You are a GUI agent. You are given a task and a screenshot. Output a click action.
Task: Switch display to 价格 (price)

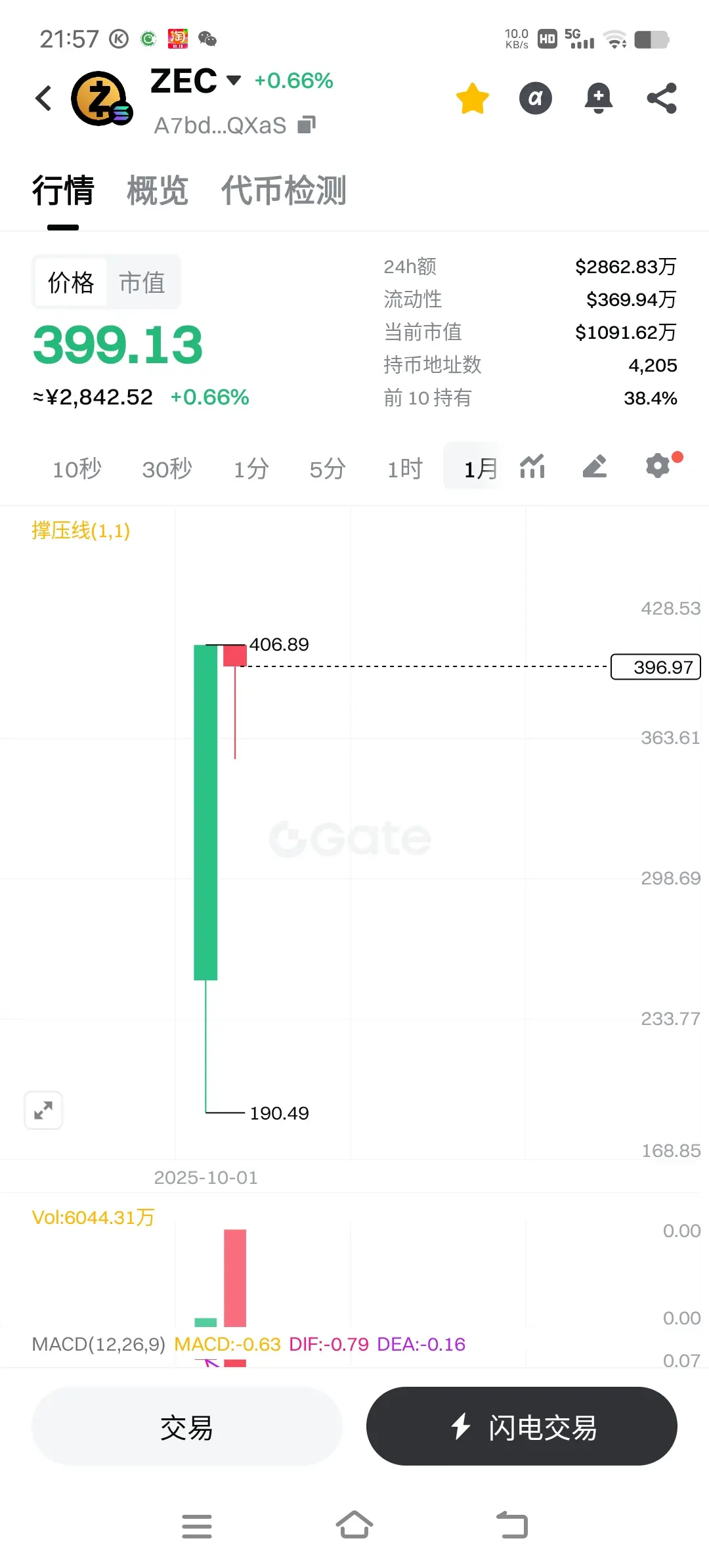pos(71,283)
